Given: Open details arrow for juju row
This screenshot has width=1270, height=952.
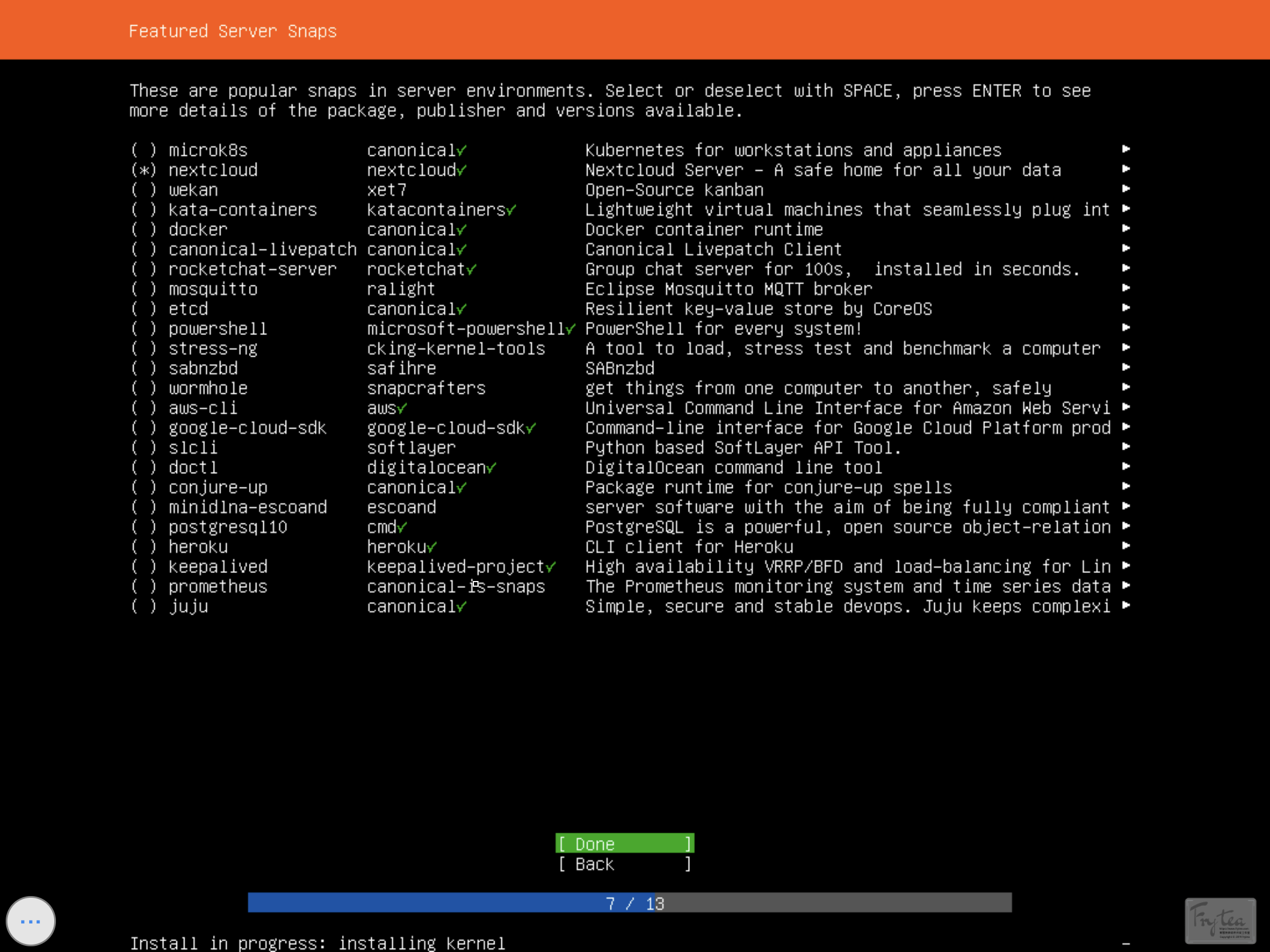Looking at the screenshot, I should coord(1126,606).
